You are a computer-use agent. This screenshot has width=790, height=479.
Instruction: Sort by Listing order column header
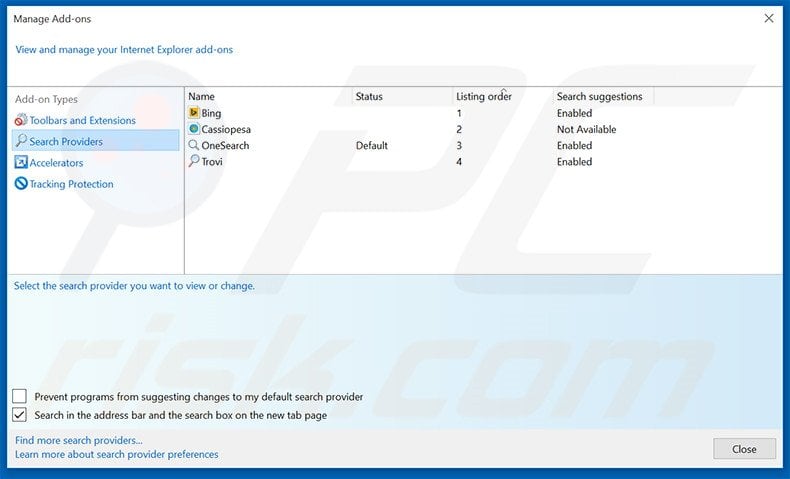tap(484, 96)
